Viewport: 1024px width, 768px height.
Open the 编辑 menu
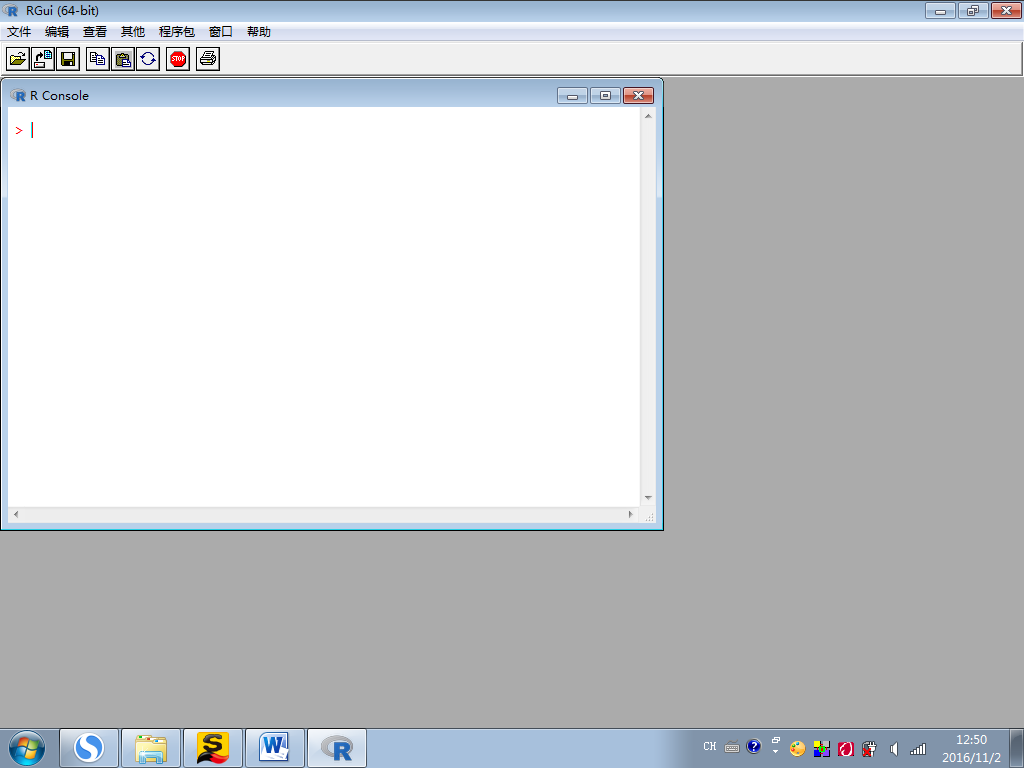57,31
